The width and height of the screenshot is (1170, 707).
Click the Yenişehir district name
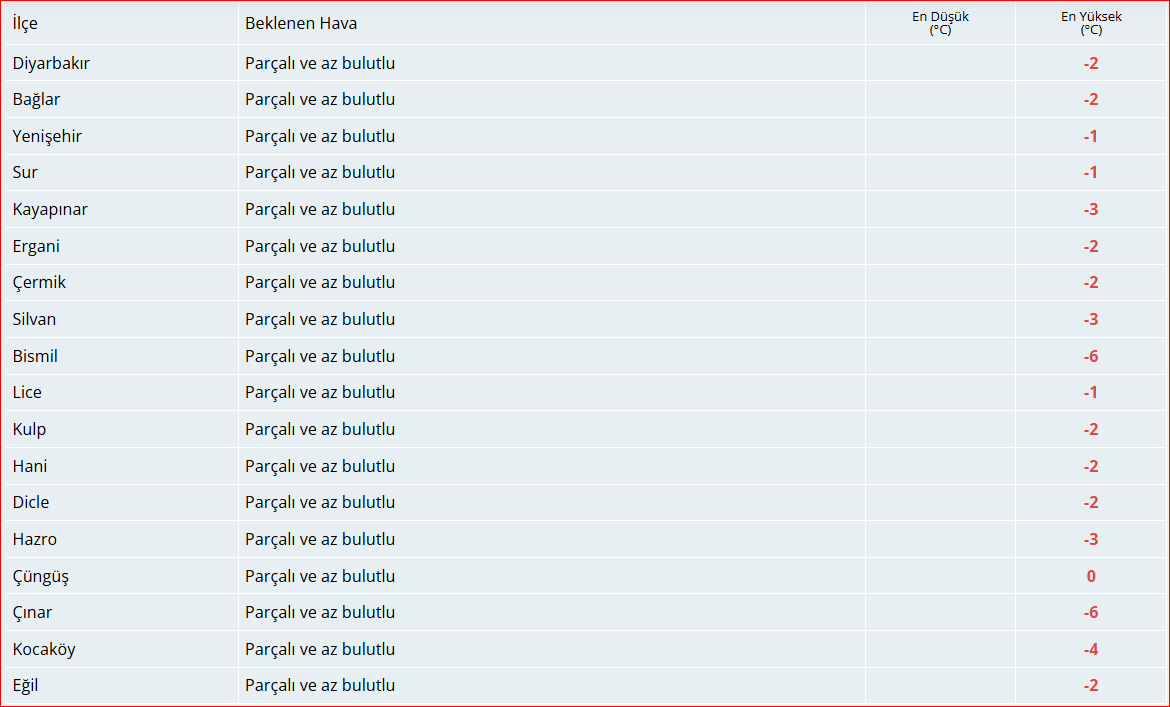tap(47, 136)
